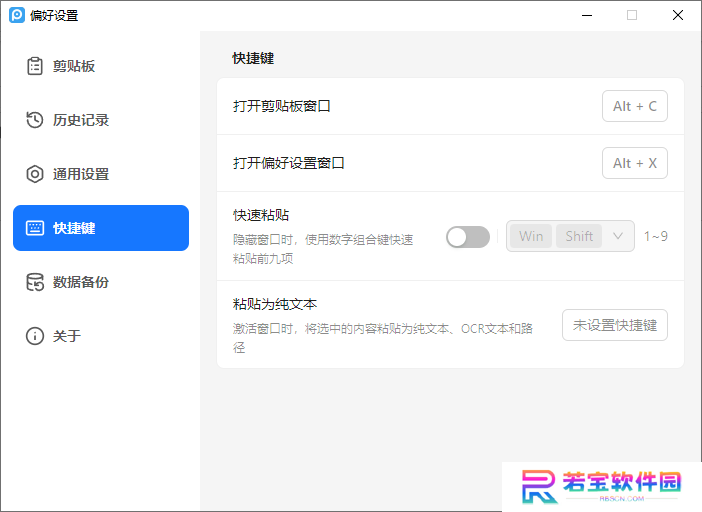The height and width of the screenshot is (512, 702).
Task: Click the keyboard shortcut icon
Action: pyautogui.click(x=35, y=228)
